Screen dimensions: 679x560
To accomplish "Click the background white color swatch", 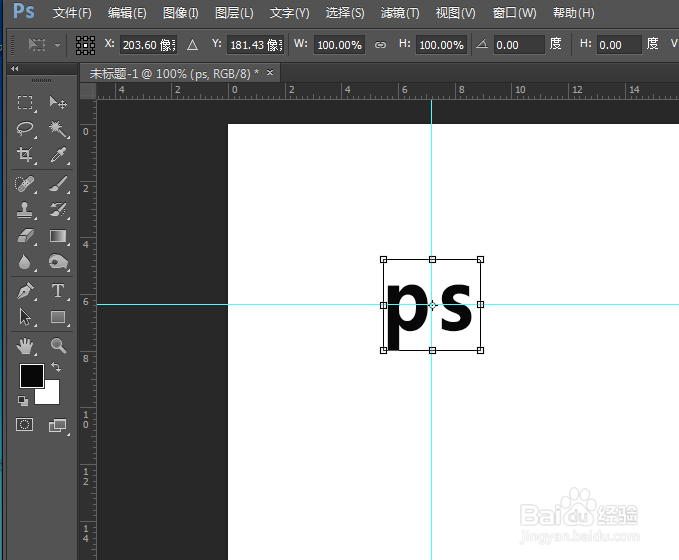I will [x=51, y=395].
